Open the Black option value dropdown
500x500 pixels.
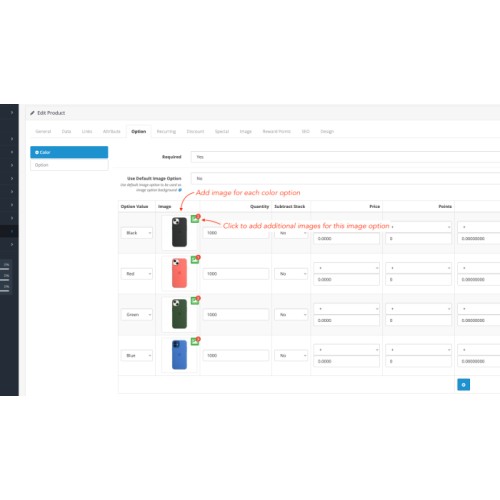point(137,233)
